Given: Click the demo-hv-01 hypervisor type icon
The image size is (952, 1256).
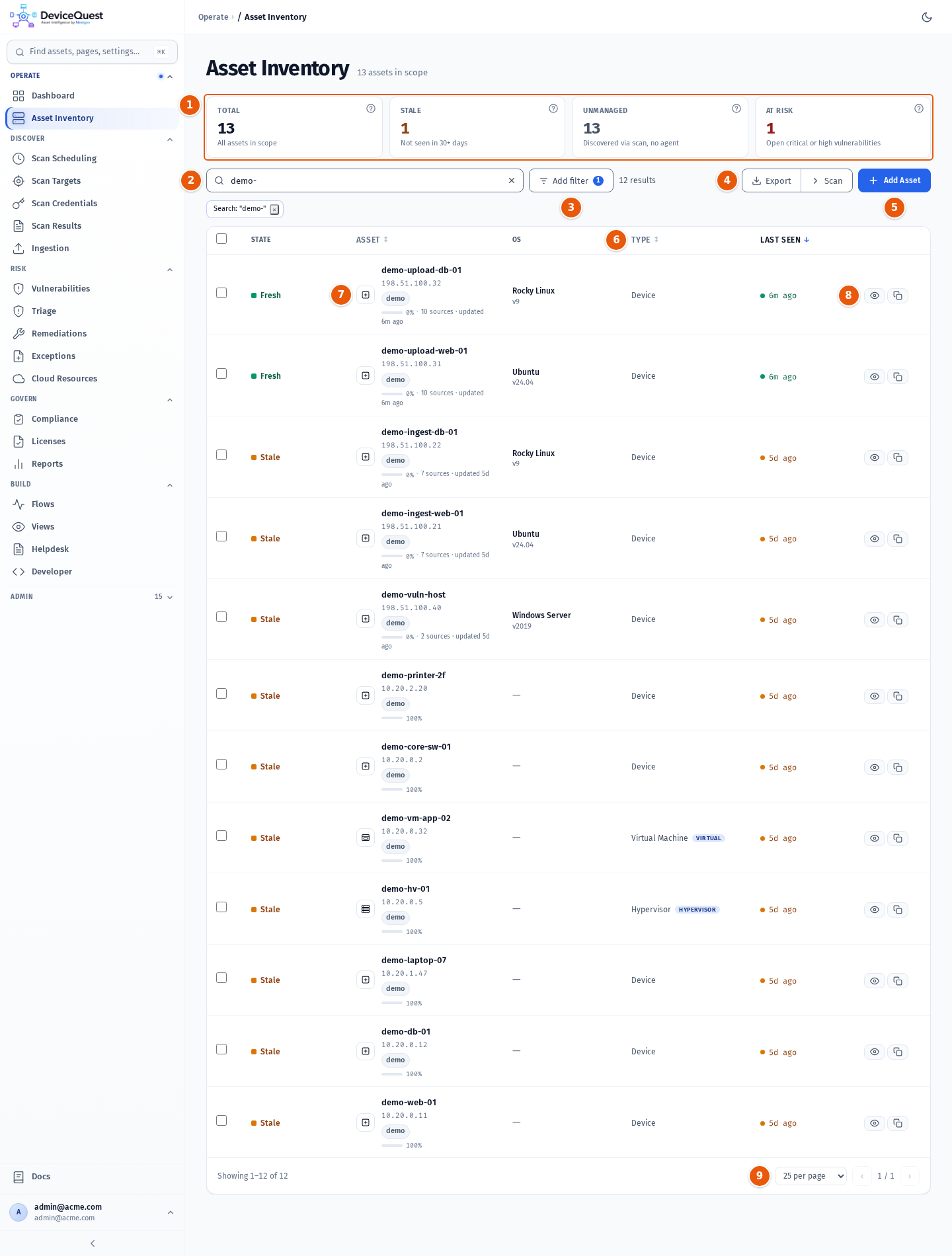Looking at the screenshot, I should 366,909.
